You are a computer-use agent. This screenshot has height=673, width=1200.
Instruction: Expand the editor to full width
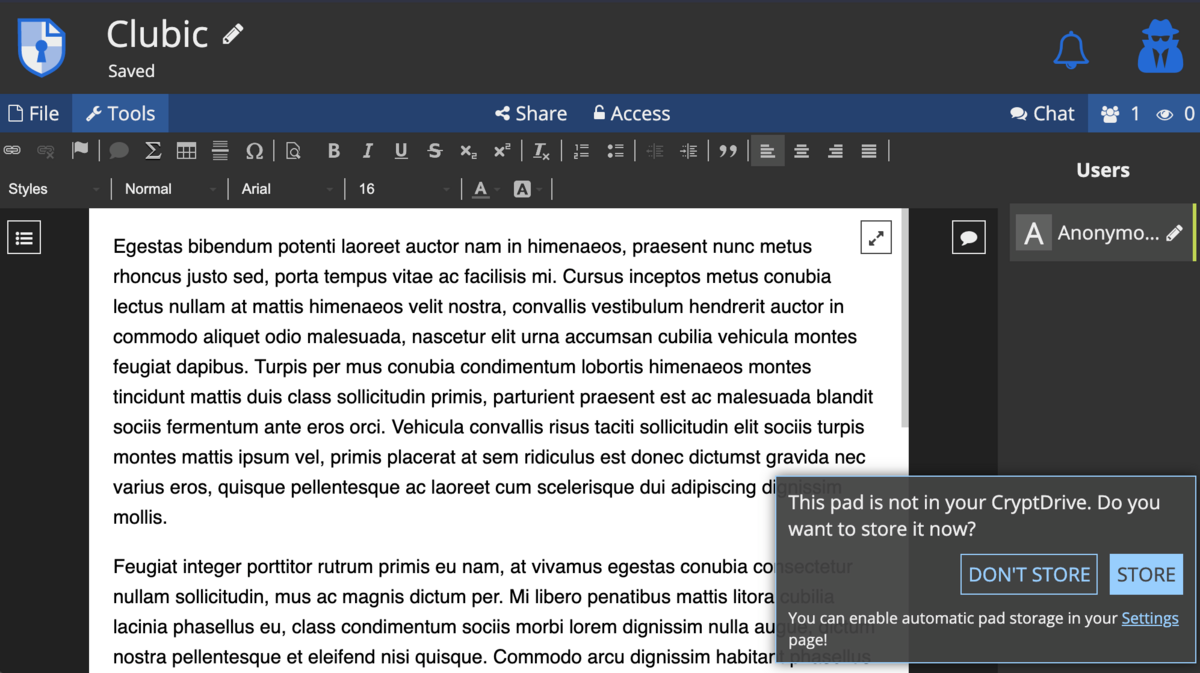pos(876,238)
